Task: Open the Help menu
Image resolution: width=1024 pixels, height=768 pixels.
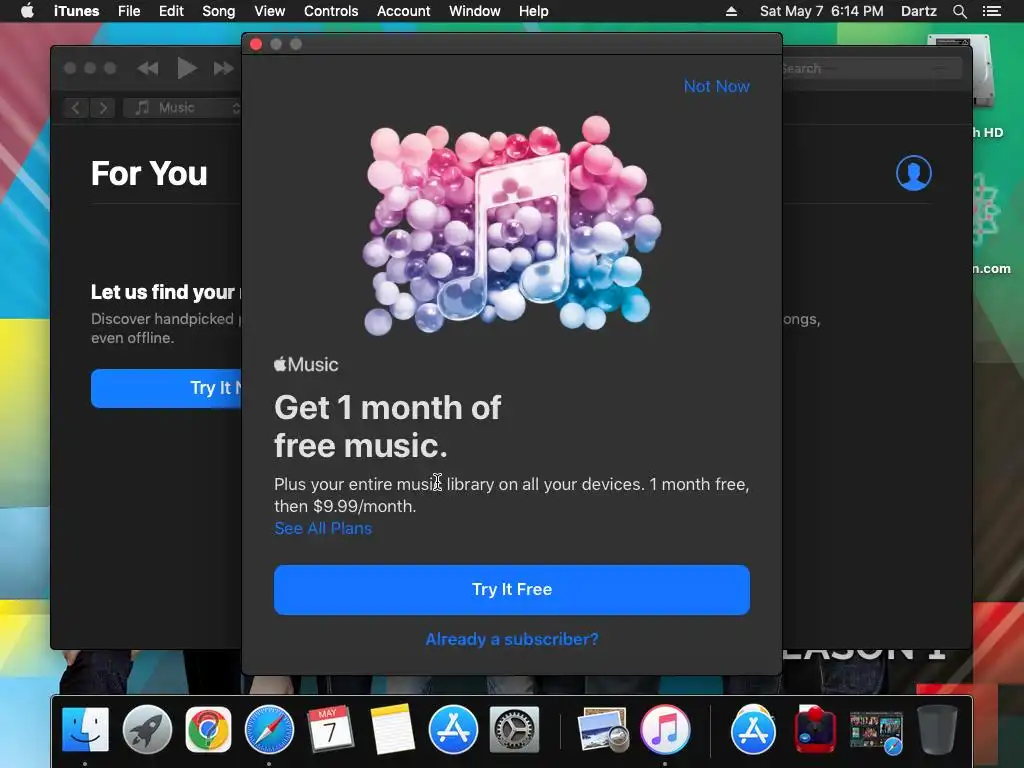Action: click(x=534, y=11)
